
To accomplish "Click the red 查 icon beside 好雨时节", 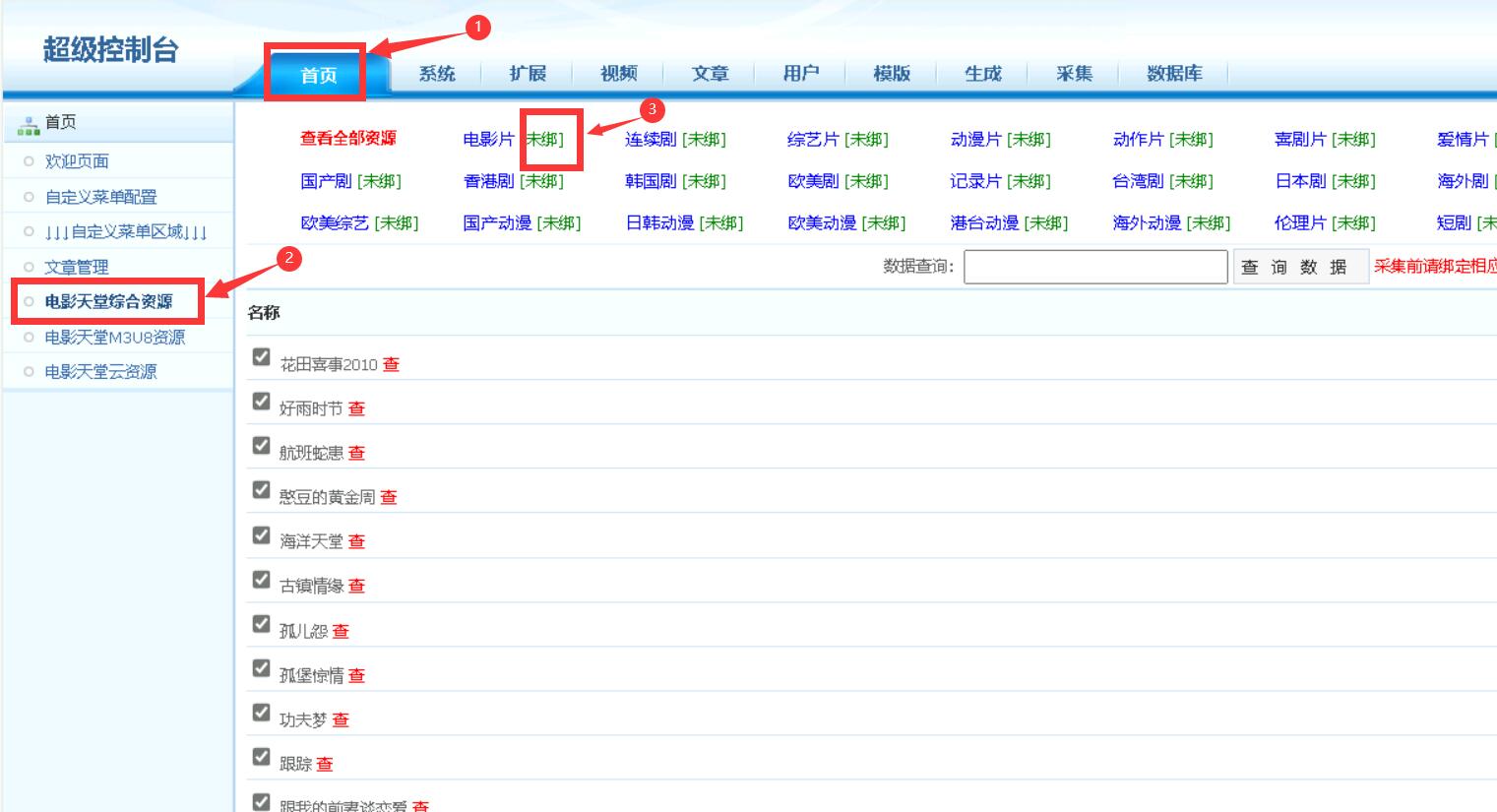I will tap(356, 408).
